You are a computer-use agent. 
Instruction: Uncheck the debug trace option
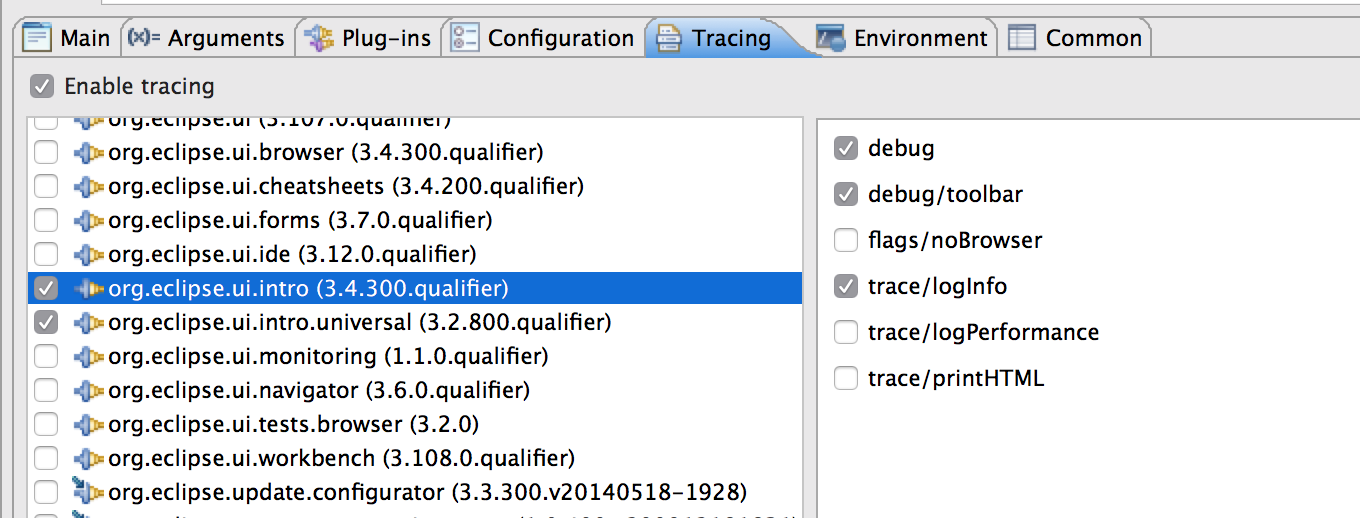click(x=846, y=149)
